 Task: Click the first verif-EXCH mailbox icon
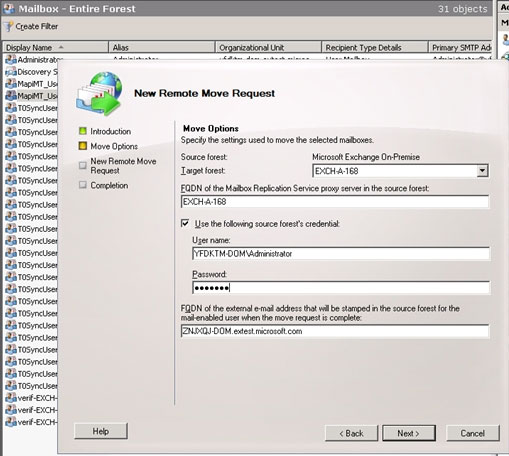(x=11, y=398)
